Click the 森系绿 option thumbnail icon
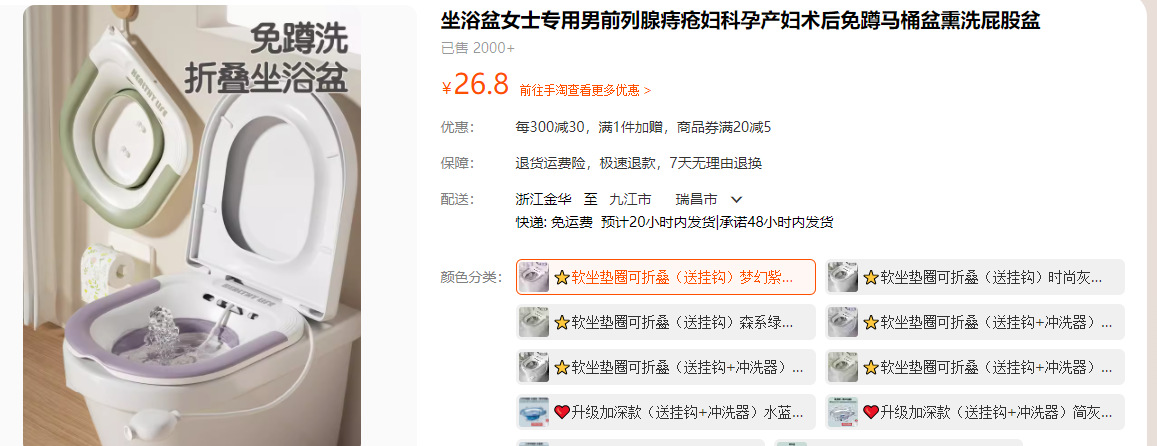Viewport: 1157px width, 446px height. (534, 322)
